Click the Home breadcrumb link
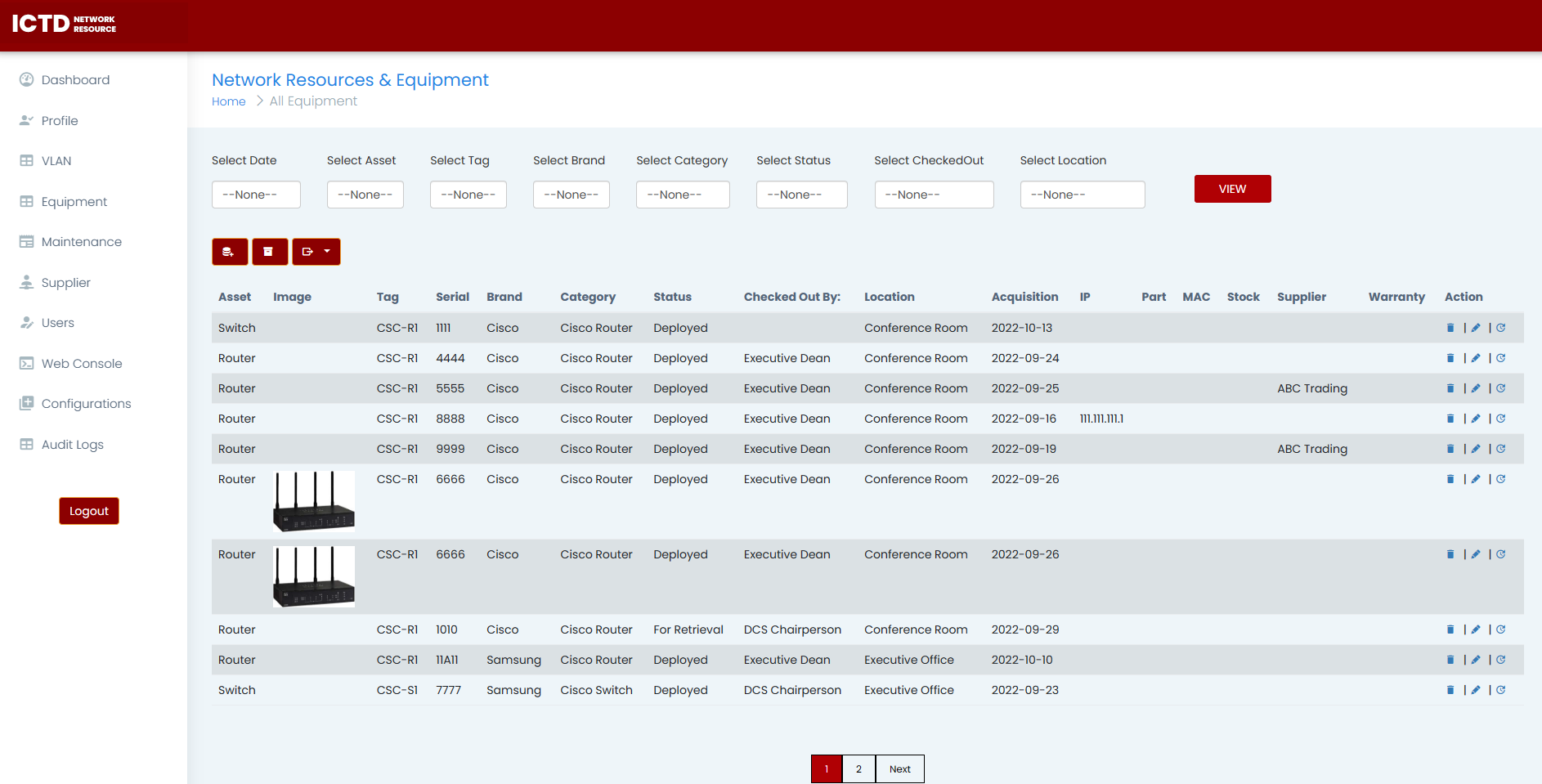Image resolution: width=1542 pixels, height=784 pixels. pos(228,101)
